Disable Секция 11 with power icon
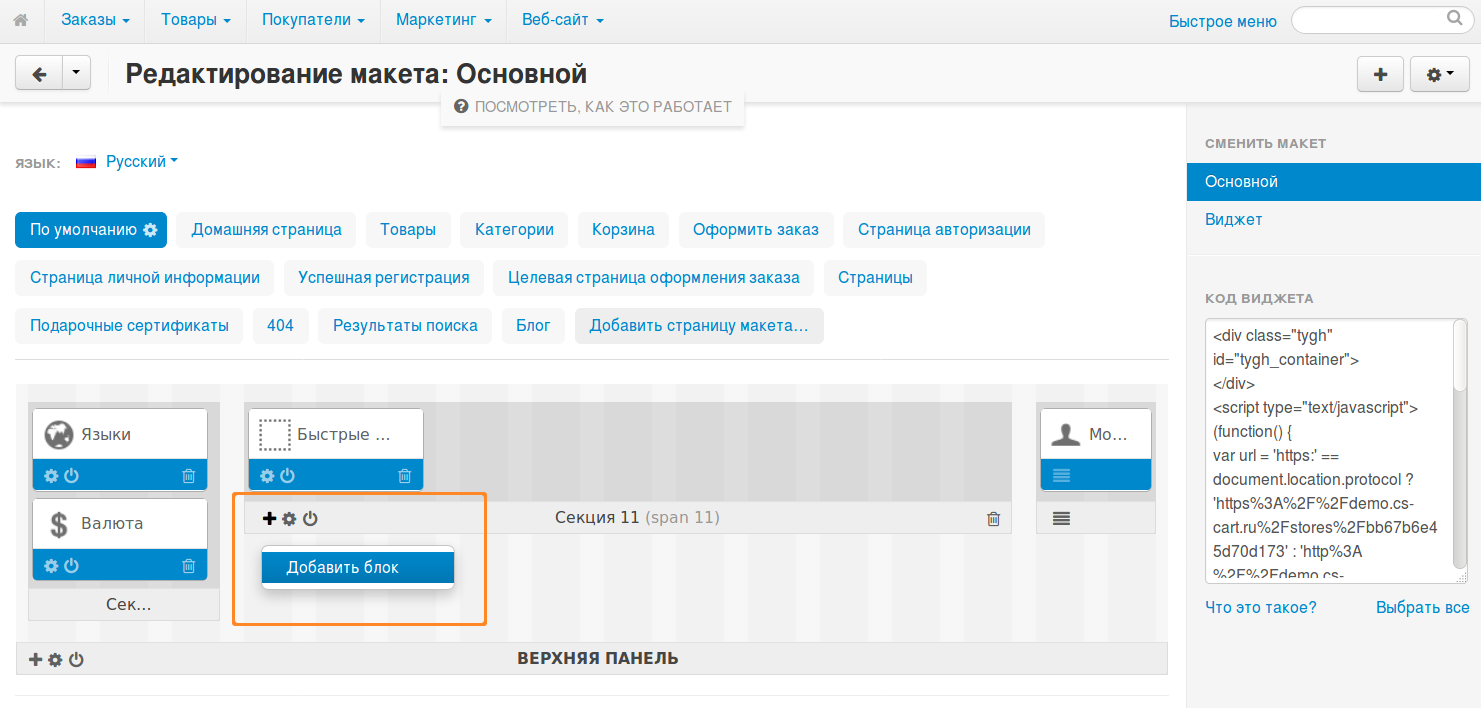This screenshot has width=1481, height=708. pyautogui.click(x=310, y=518)
